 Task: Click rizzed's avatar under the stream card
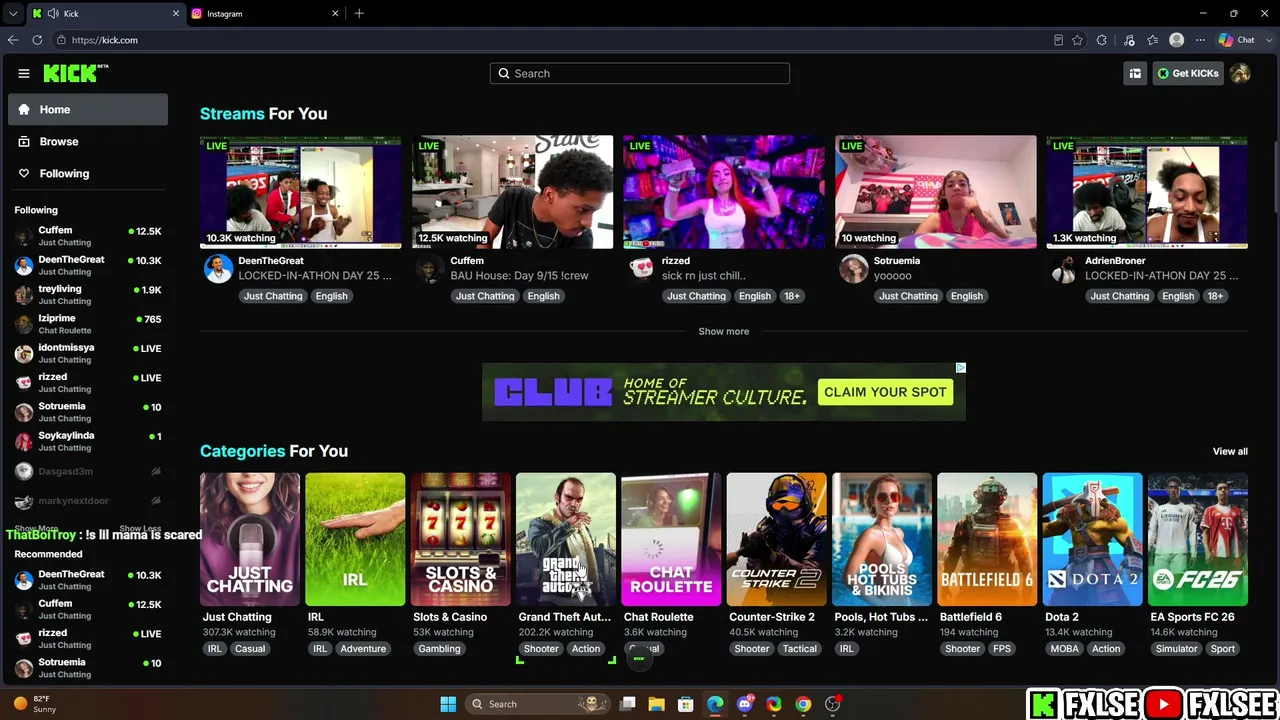point(642,269)
